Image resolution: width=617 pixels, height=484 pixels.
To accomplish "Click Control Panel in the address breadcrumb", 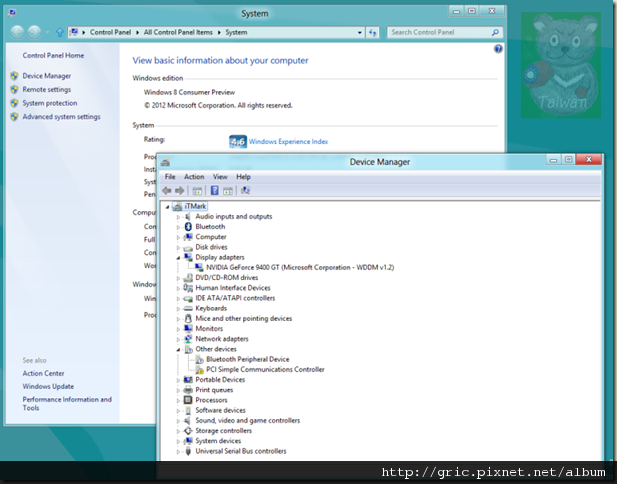I will click(110, 32).
